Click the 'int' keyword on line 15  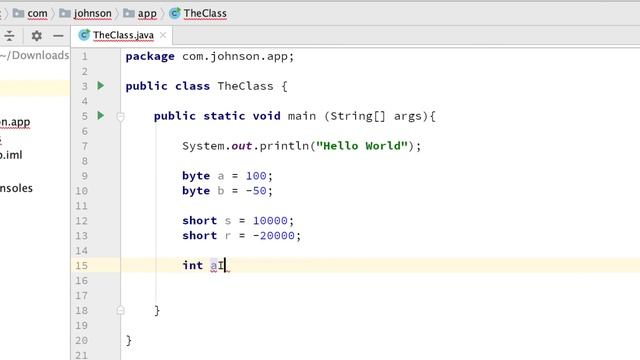[x=193, y=265]
